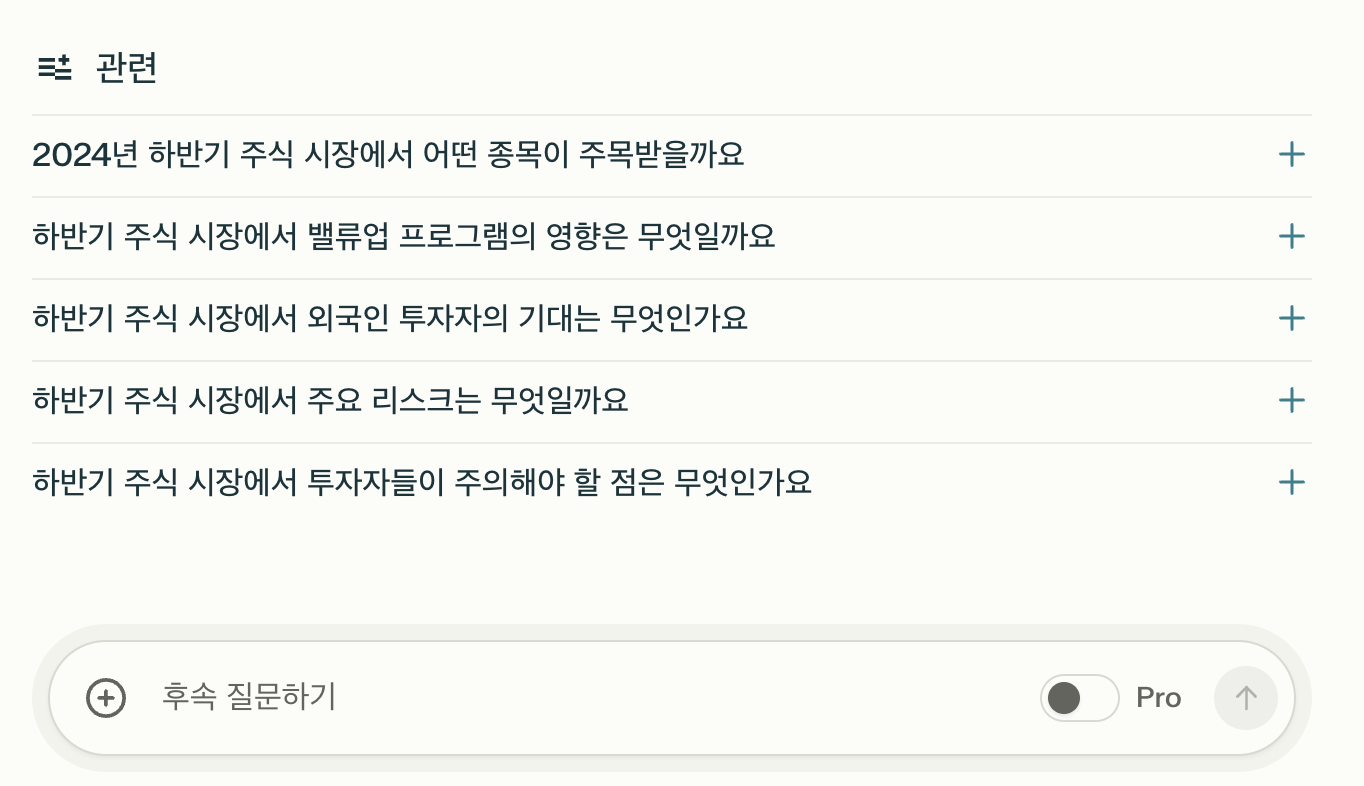Image resolution: width=1364 pixels, height=786 pixels.
Task: Click the plus icon for the 외국인 투자자 question
Action: click(x=1292, y=319)
